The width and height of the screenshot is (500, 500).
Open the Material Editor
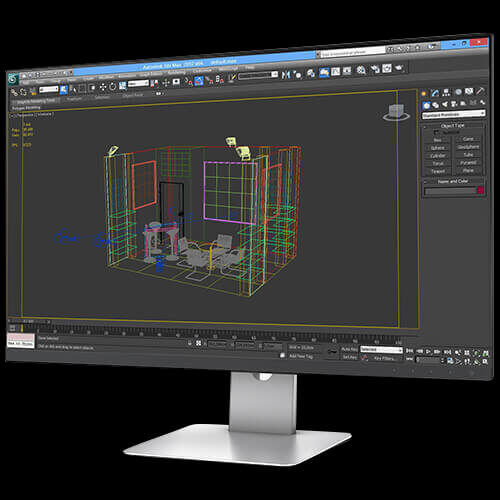click(361, 69)
